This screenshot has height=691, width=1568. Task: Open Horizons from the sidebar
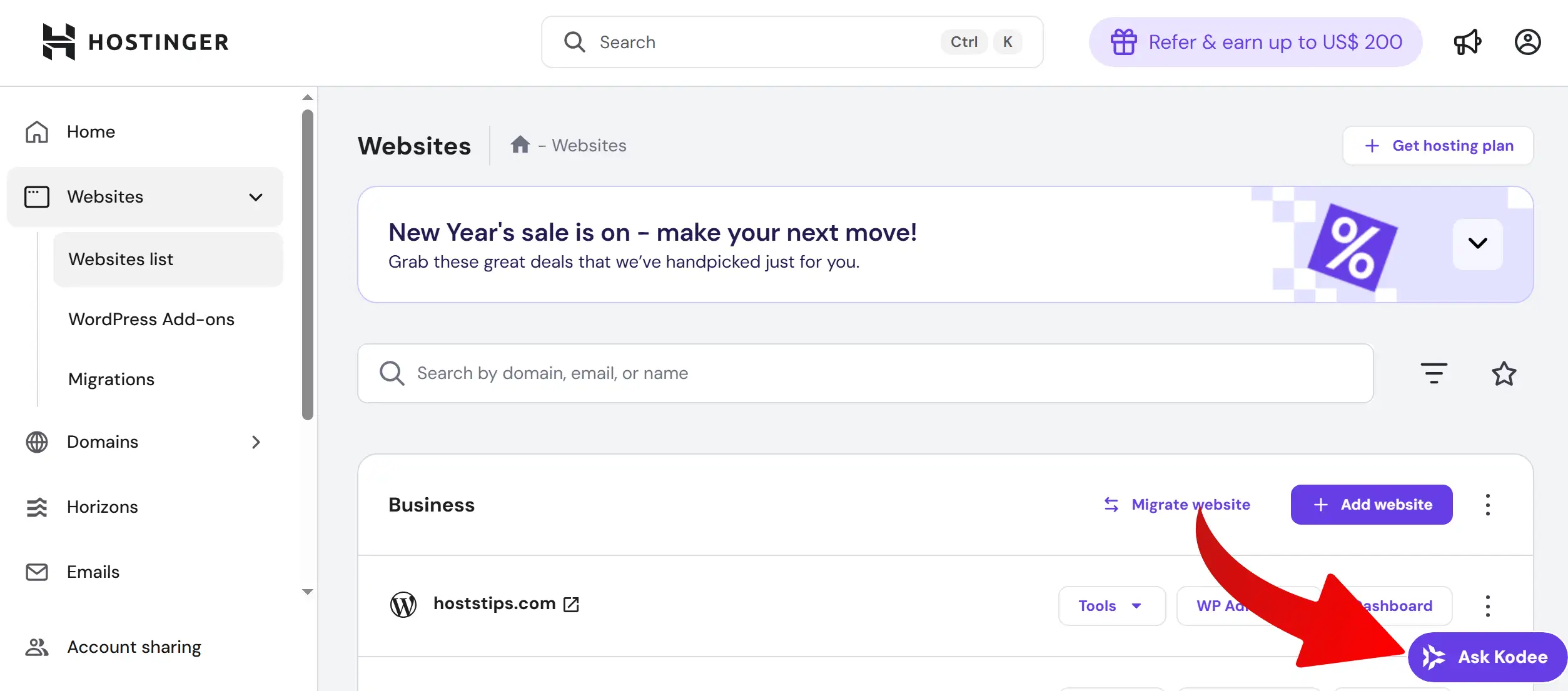pos(102,507)
